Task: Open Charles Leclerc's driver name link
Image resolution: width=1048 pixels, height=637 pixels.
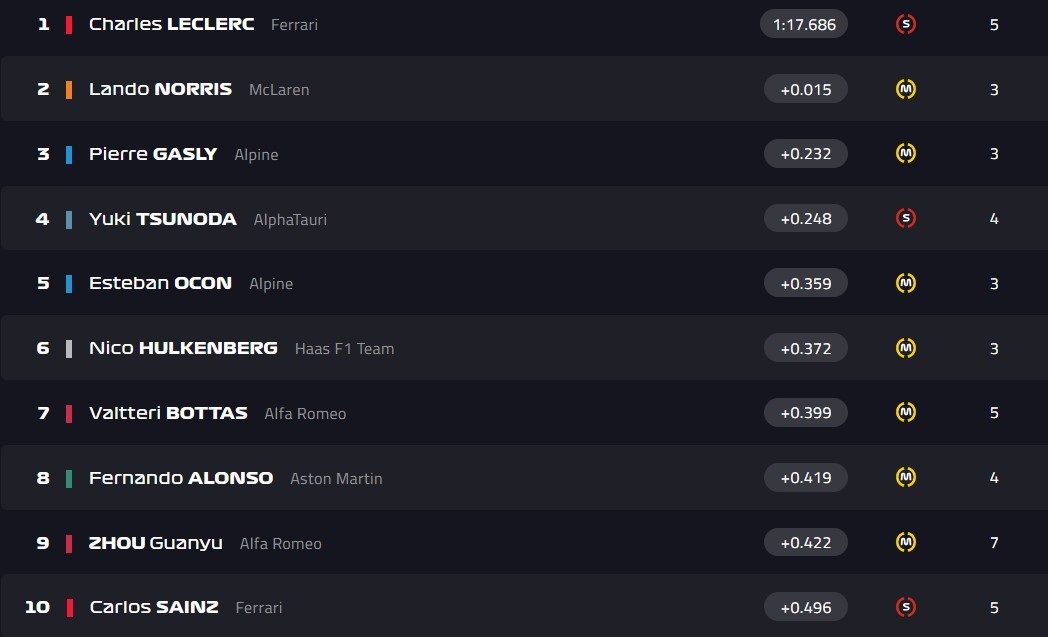Action: point(171,24)
